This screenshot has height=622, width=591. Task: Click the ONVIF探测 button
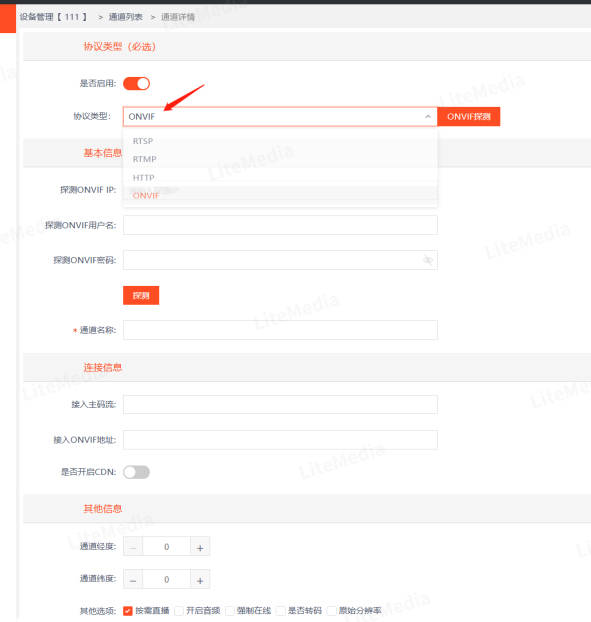469,117
